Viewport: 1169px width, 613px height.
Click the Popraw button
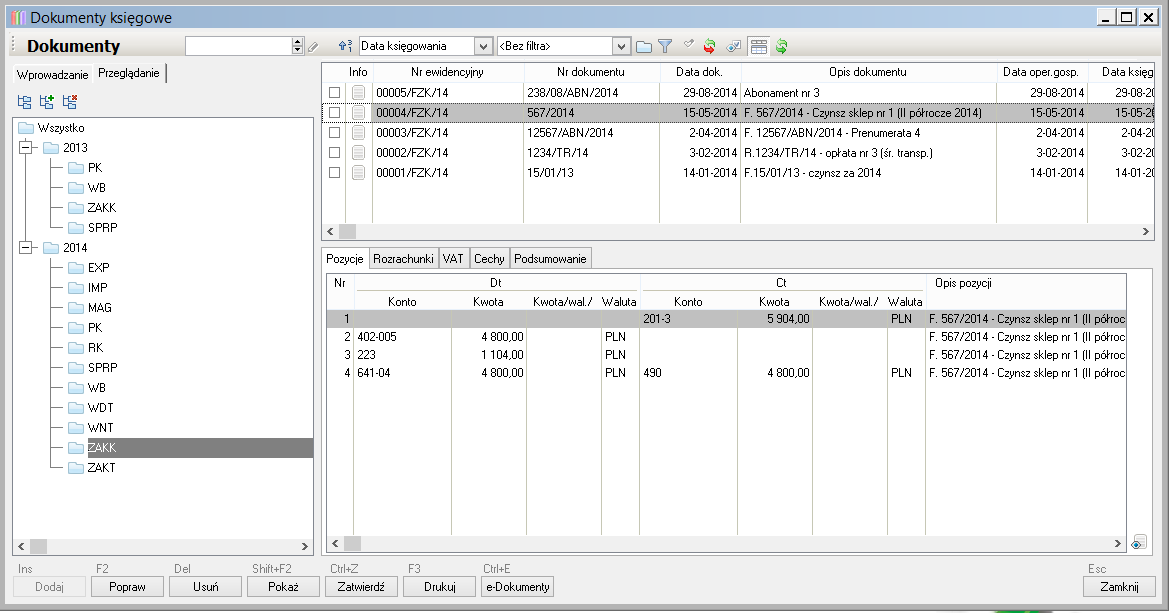[x=127, y=587]
